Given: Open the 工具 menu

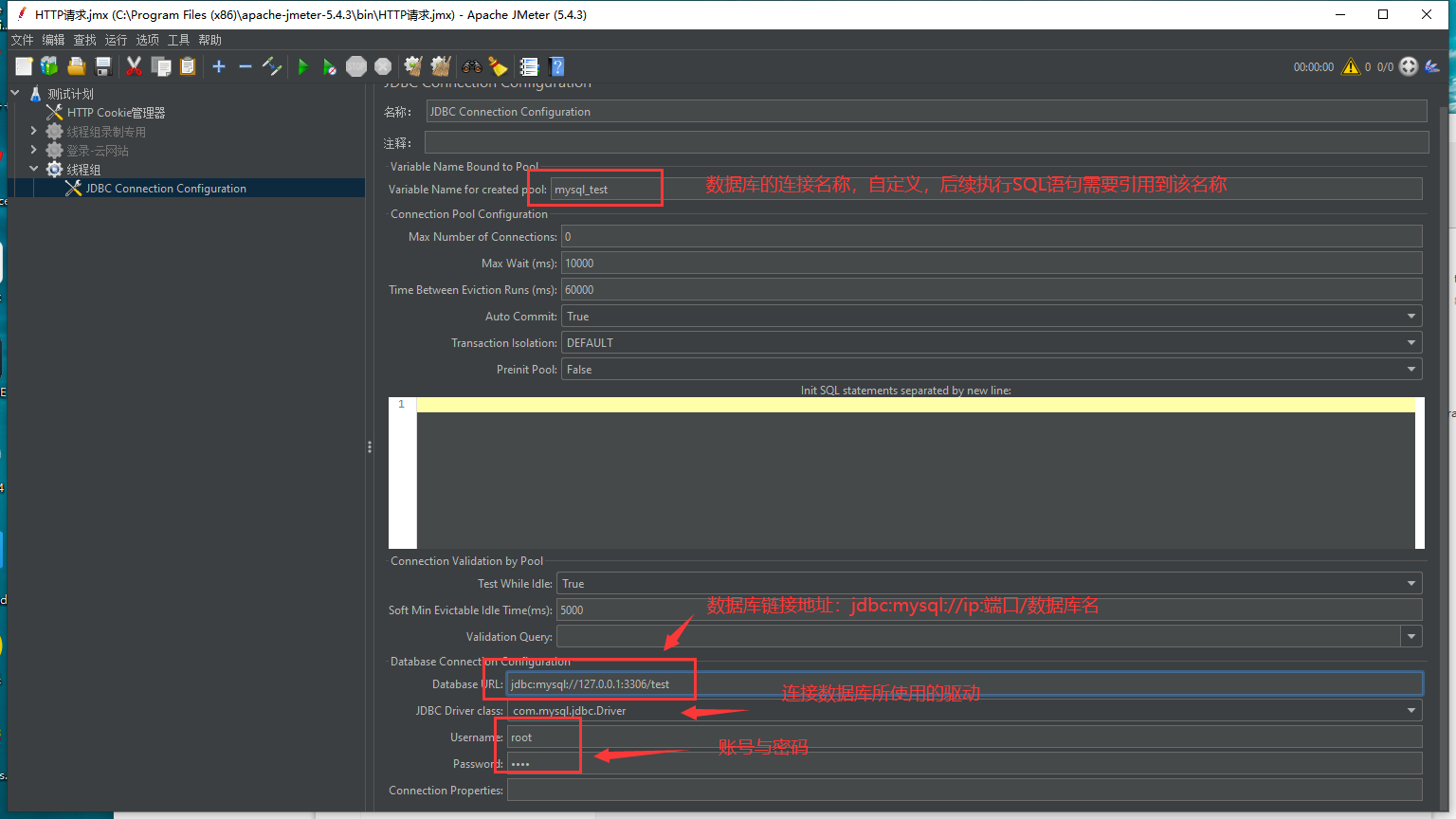Looking at the screenshot, I should 178,40.
